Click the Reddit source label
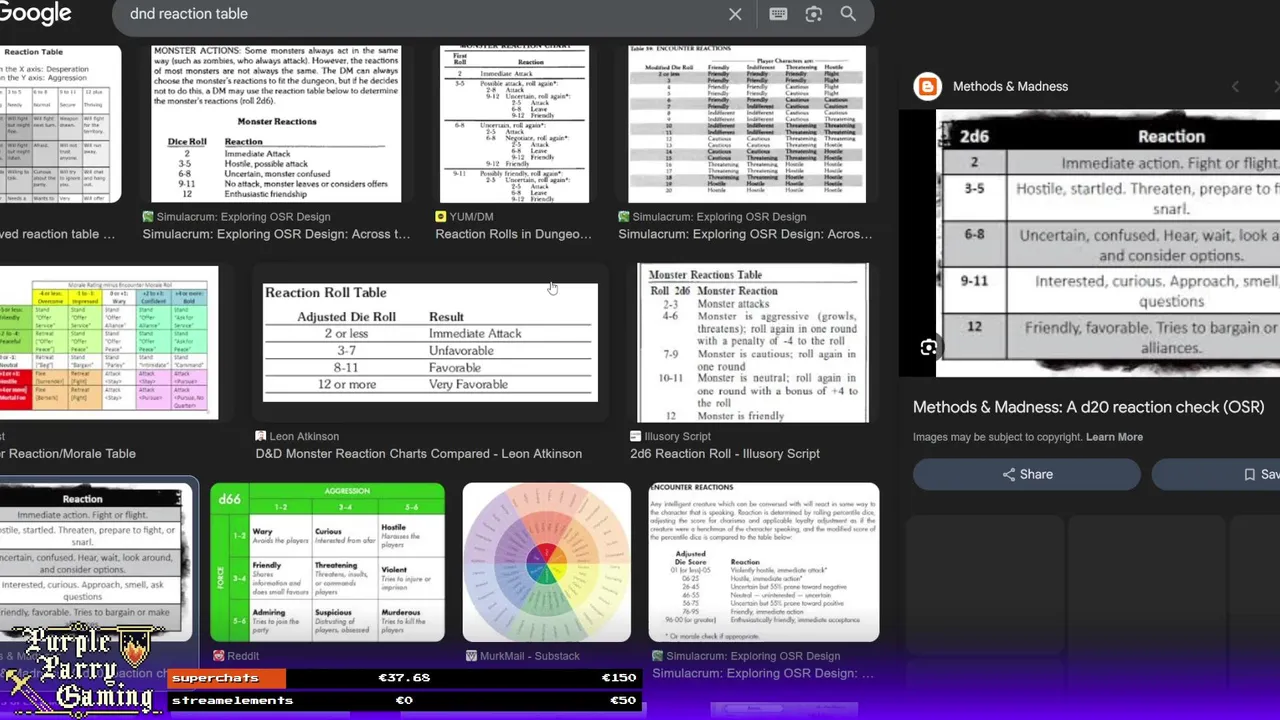 [x=243, y=656]
